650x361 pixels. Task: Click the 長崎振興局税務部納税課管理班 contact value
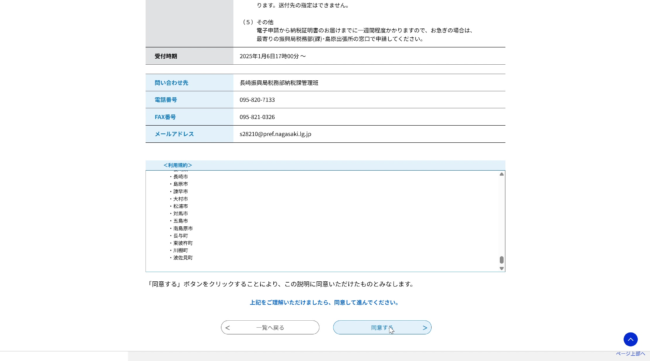(x=279, y=83)
